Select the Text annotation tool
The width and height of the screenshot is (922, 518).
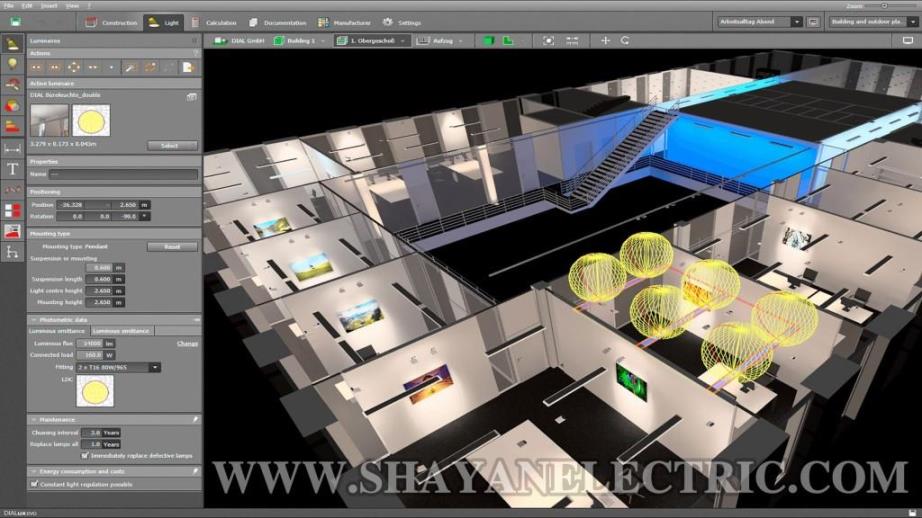pos(12,169)
